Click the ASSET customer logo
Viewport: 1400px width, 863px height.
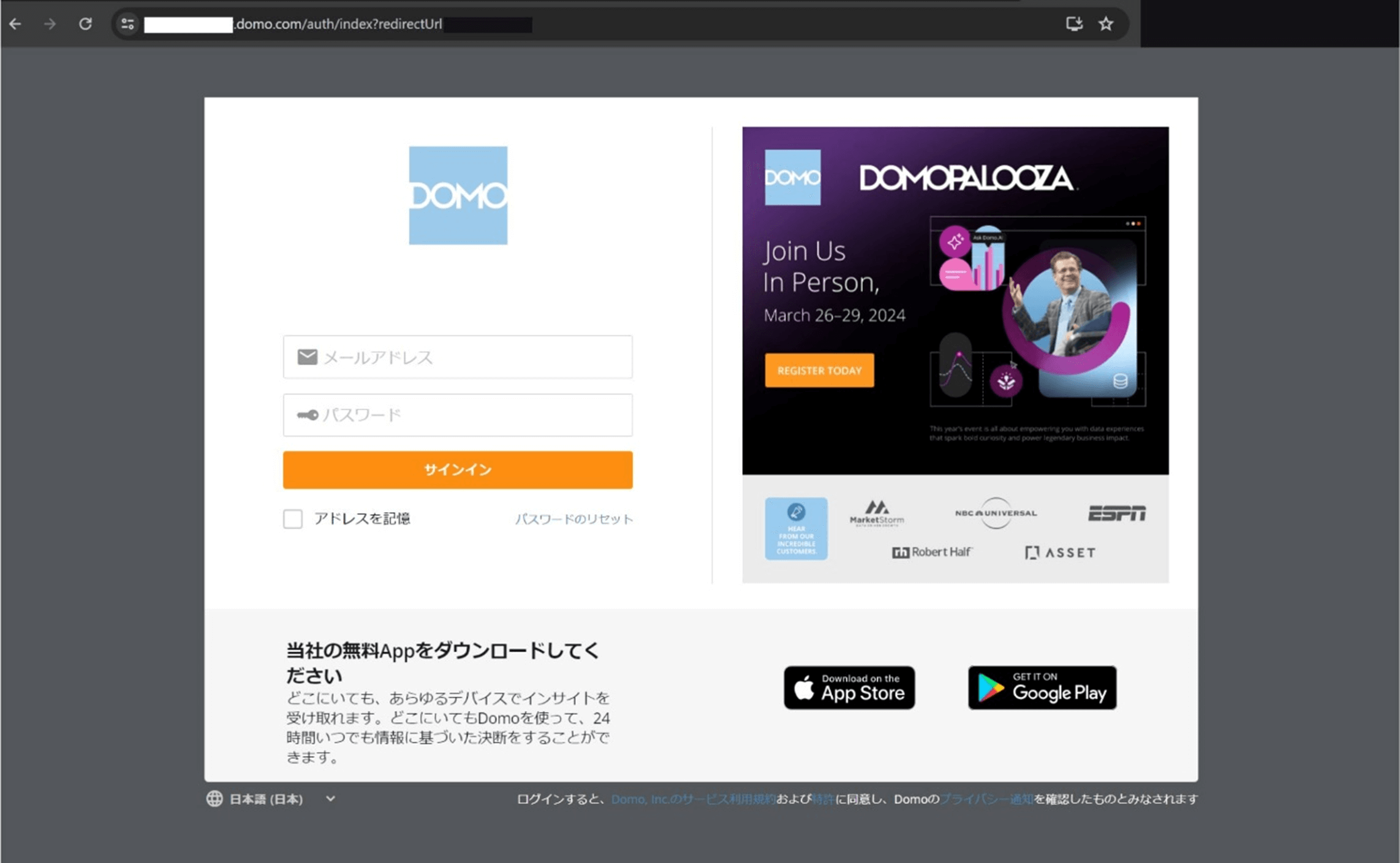click(1060, 552)
